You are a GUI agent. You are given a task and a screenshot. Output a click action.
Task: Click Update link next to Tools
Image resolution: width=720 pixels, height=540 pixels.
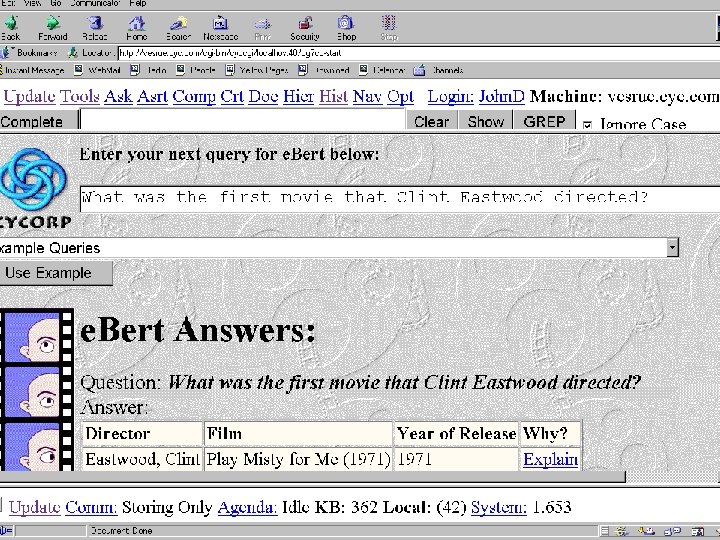click(x=30, y=96)
